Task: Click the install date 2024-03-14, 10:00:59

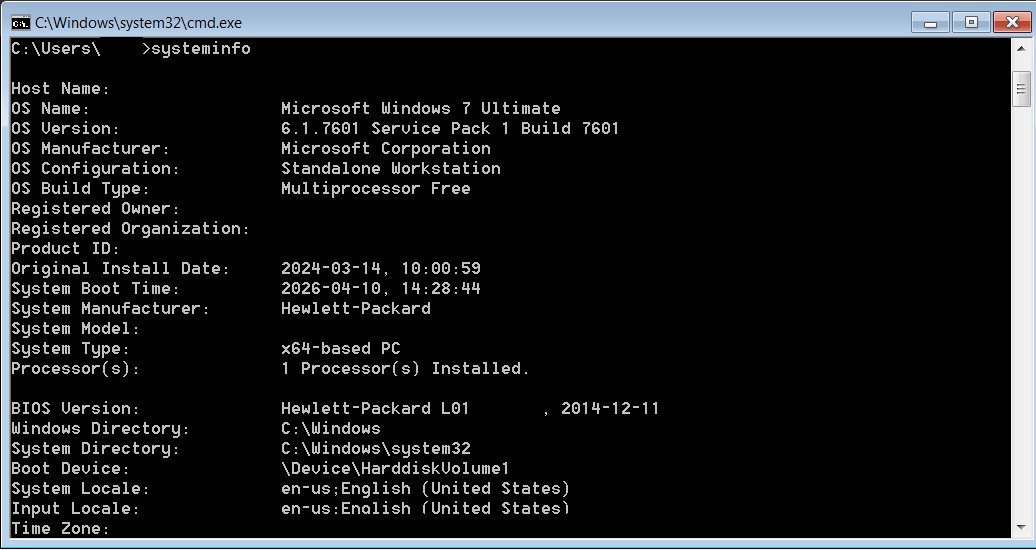Action: click(381, 268)
